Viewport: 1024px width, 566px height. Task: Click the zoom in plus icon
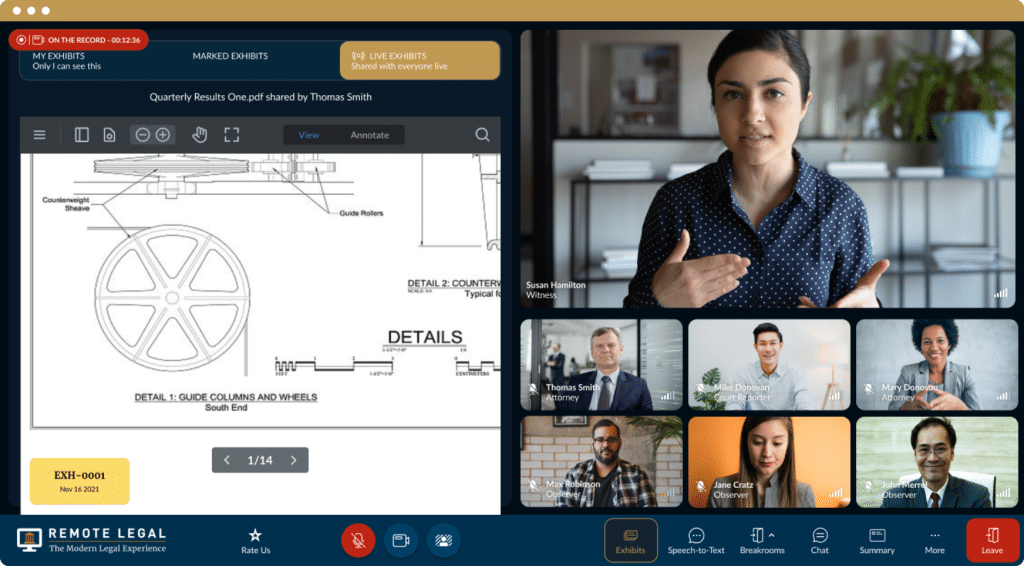pyautogui.click(x=163, y=135)
